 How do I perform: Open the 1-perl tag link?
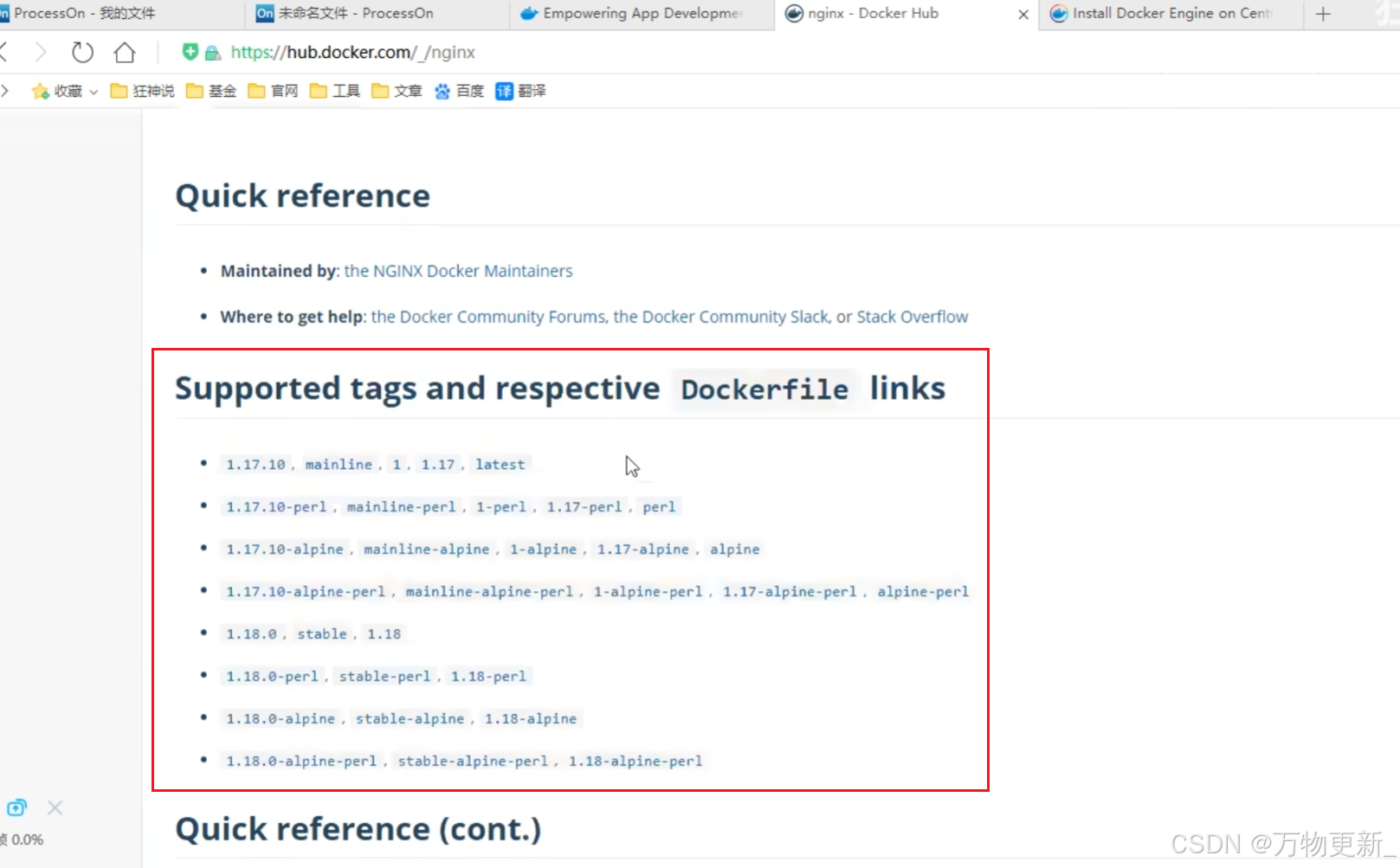point(500,507)
